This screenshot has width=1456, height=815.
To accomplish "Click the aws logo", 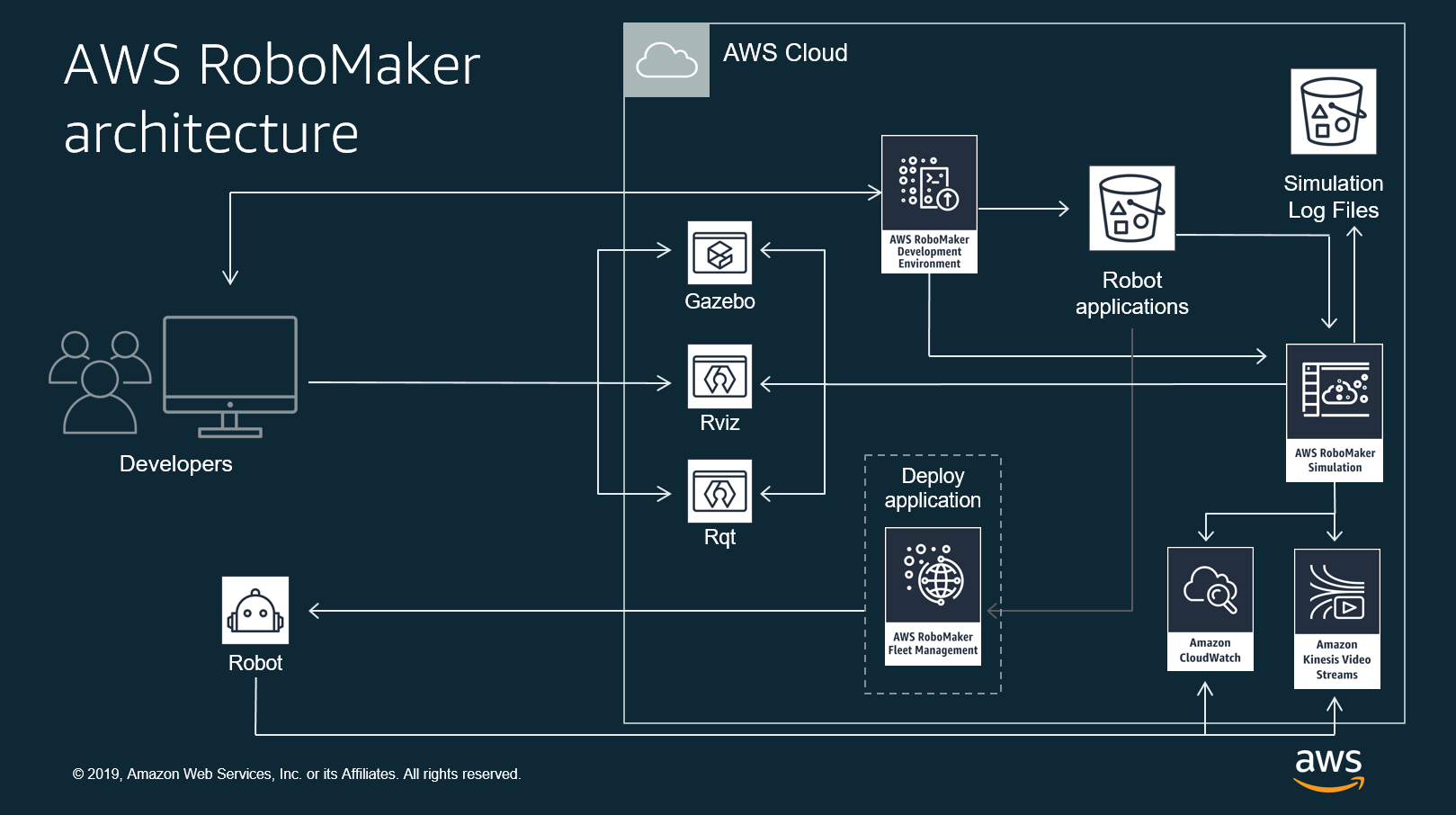I will click(1328, 770).
